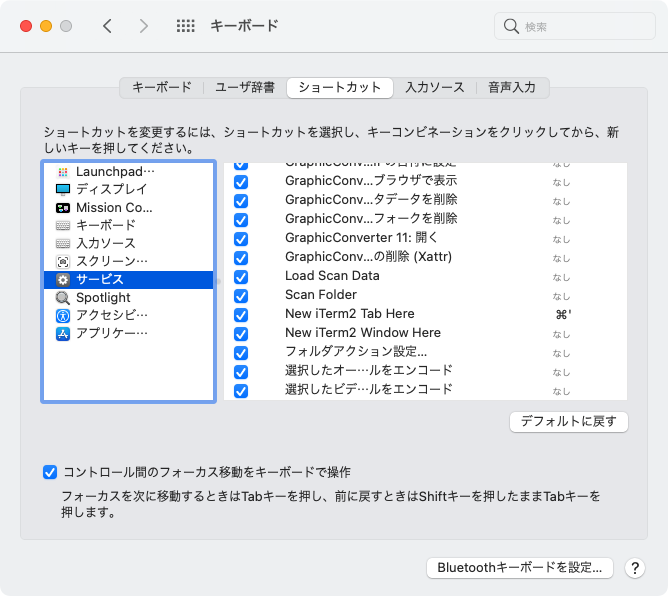
Task: Uncheck GraphicConv…の削除 (Xattr) service
Action: point(241,258)
